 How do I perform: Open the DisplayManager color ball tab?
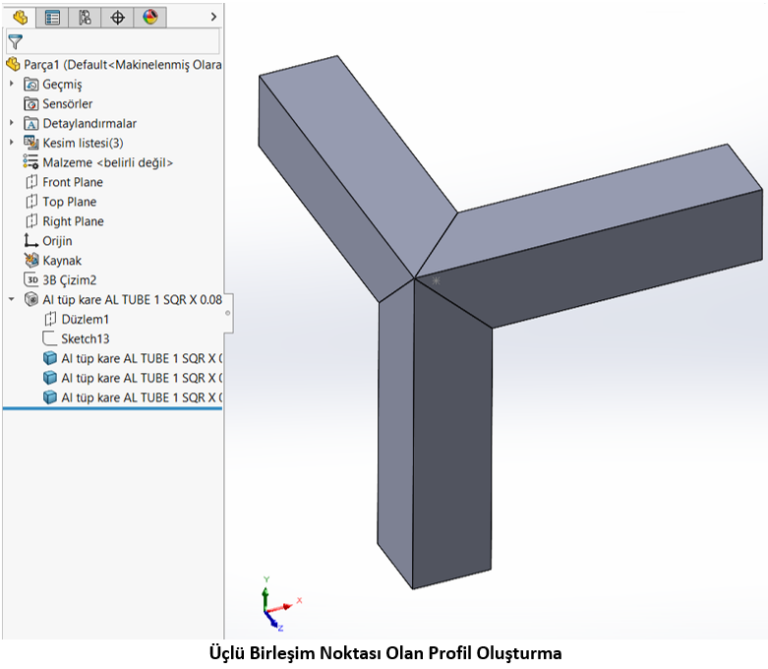[150, 17]
